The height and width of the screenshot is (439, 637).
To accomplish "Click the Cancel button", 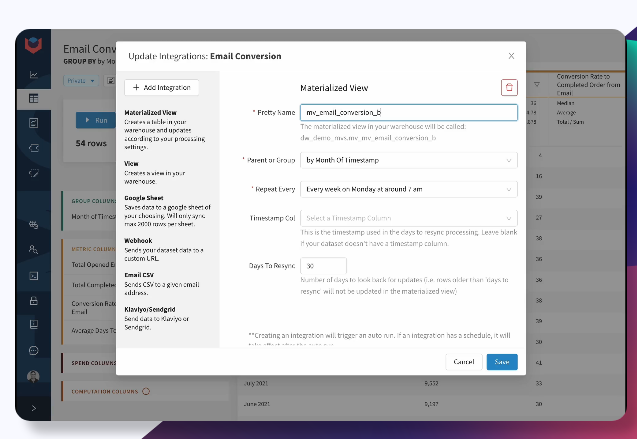I will [464, 362].
